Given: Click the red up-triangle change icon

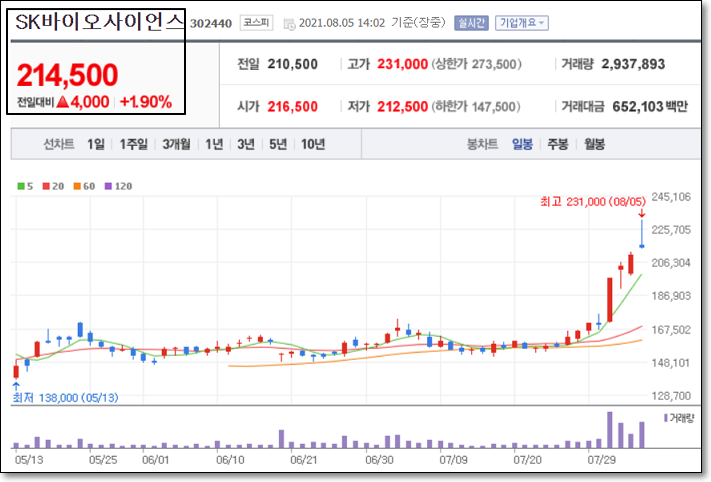Looking at the screenshot, I should point(63,102).
